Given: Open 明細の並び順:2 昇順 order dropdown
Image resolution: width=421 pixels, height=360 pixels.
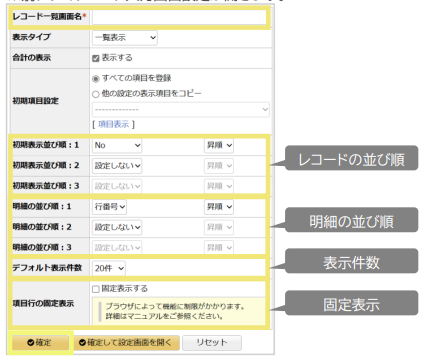Looking at the screenshot, I should pyautogui.click(x=219, y=227).
